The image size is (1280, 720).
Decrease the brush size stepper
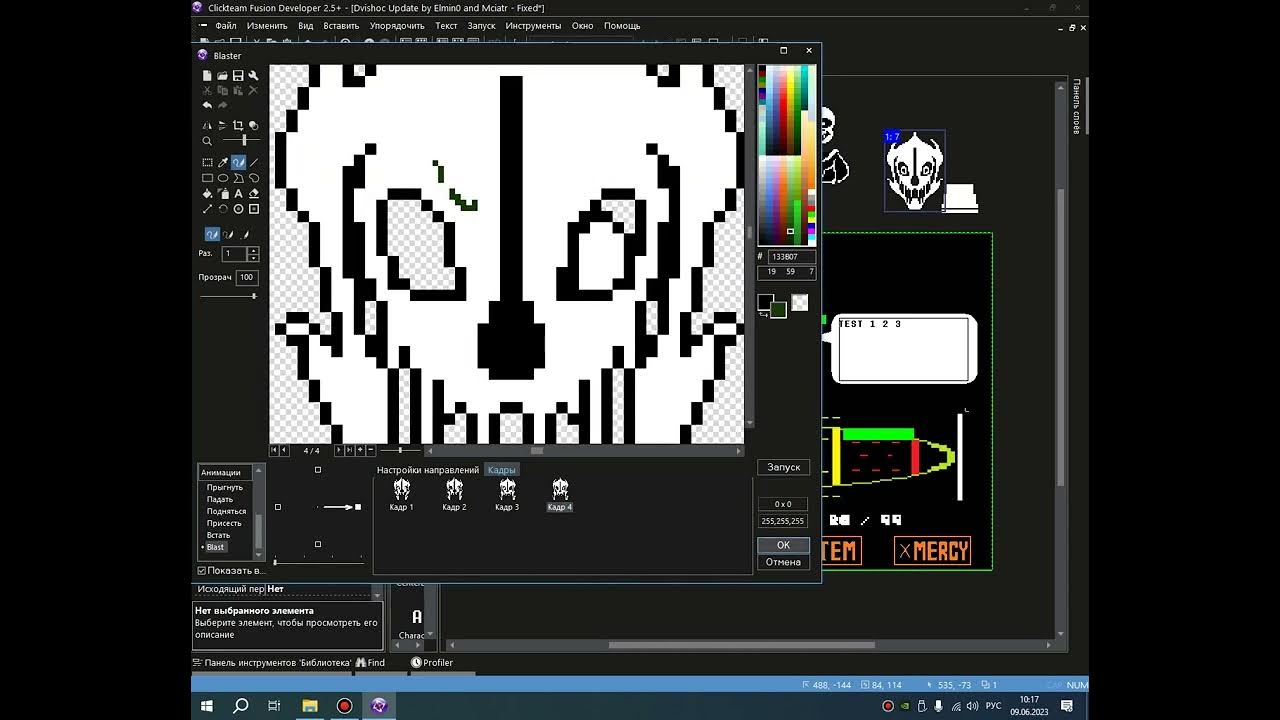253,258
